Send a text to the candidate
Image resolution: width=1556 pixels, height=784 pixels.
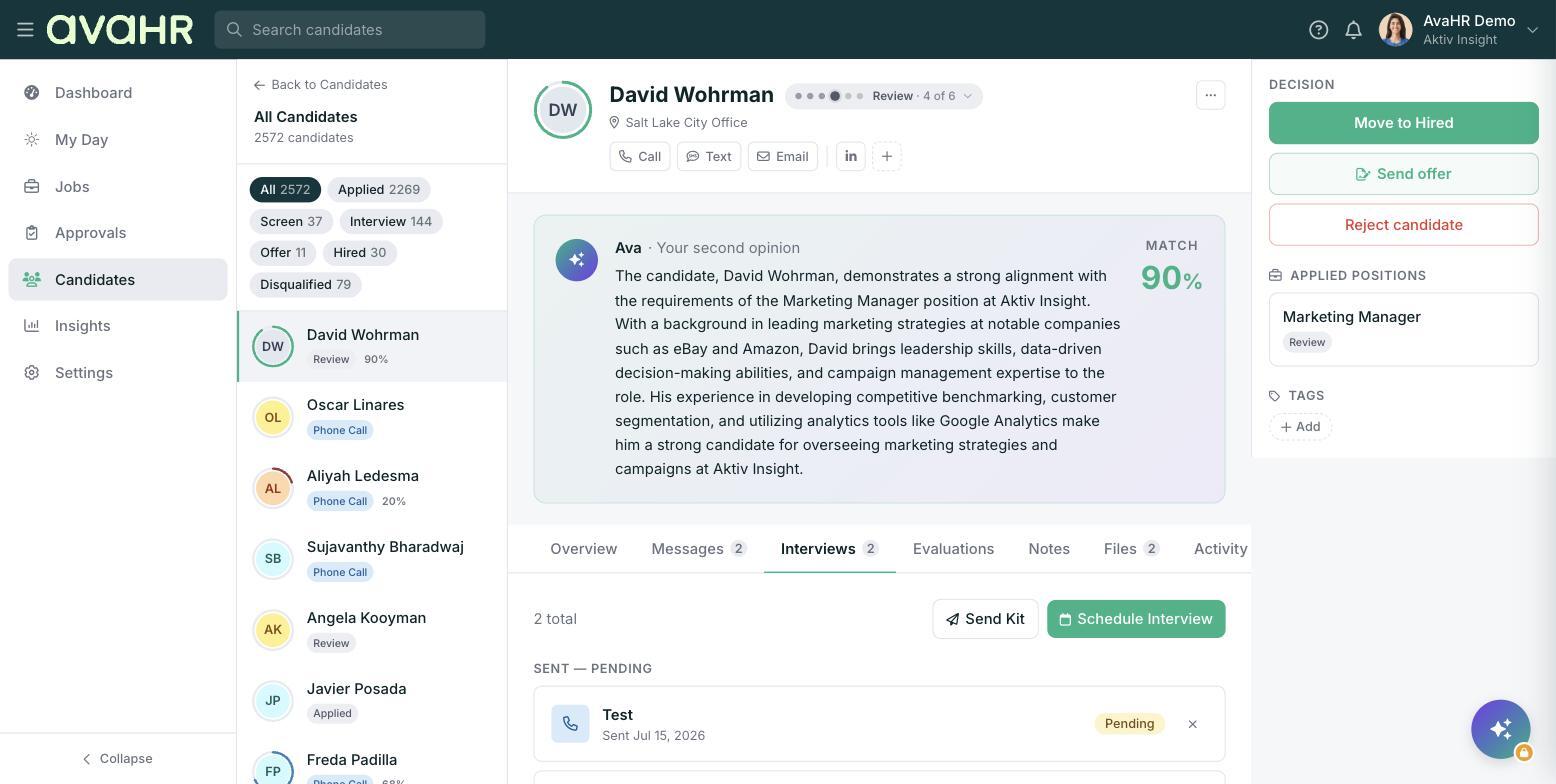709,157
